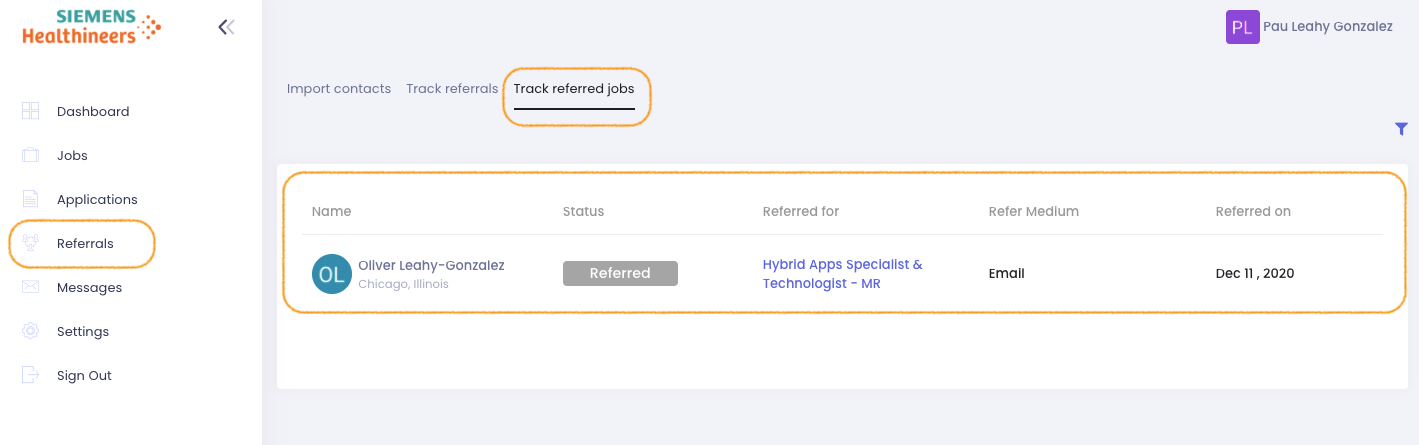1419x445 pixels.
Task: Click the Jobs briefcase icon
Action: coord(30,155)
